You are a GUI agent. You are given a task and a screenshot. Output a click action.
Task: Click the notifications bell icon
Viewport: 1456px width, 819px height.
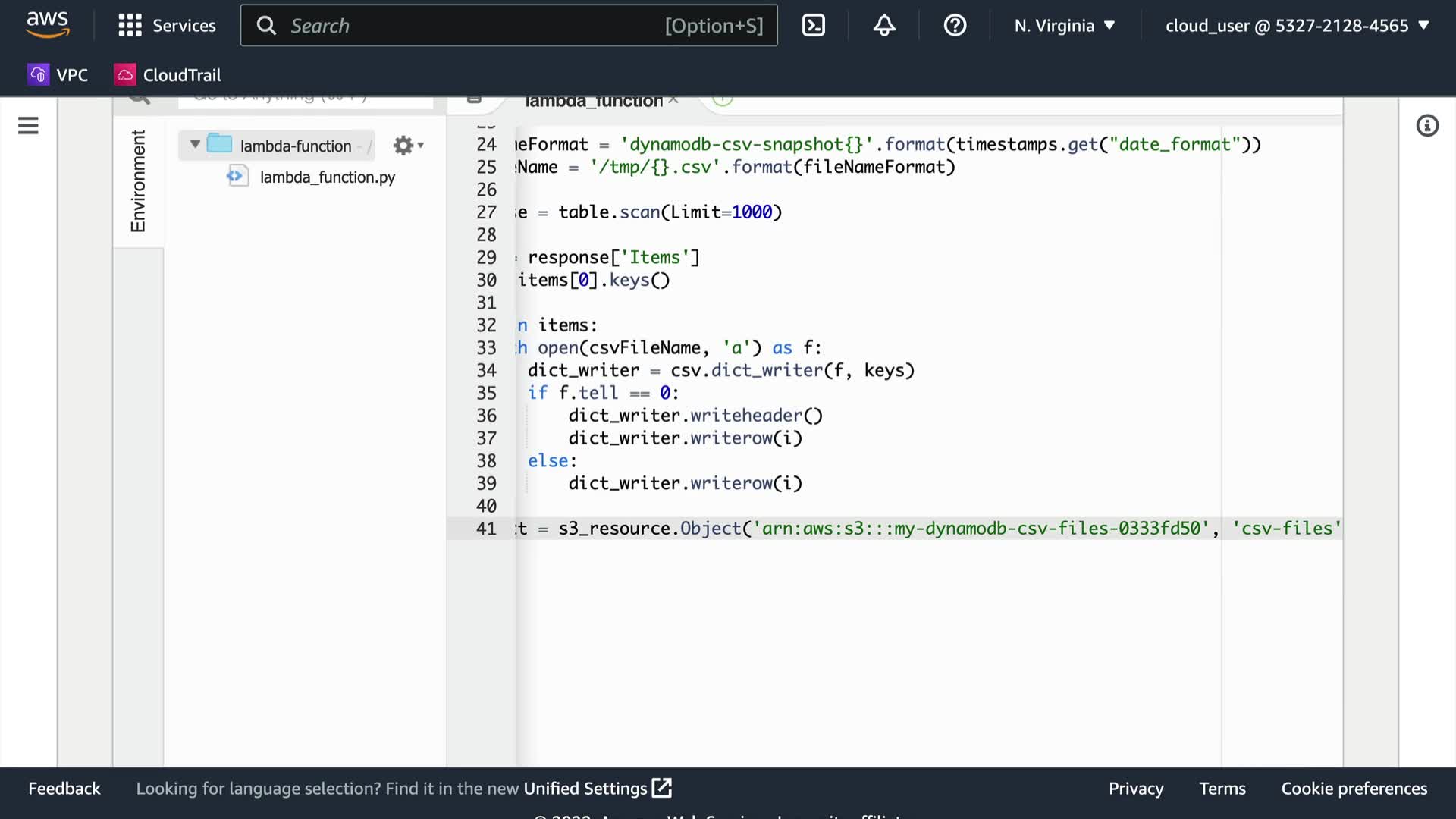pos(884,26)
